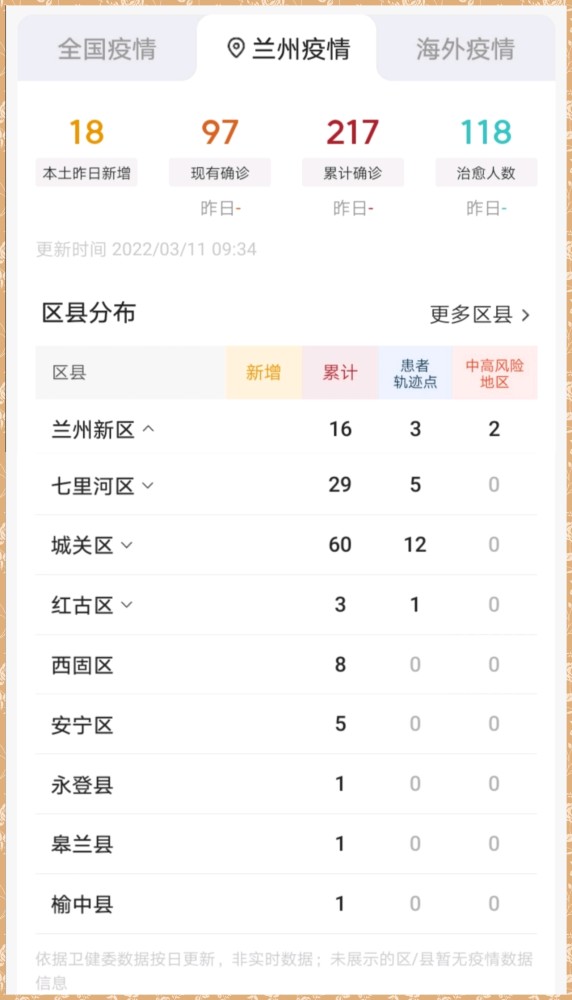Viewport: 572px width, 1000px height.
Task: Select the 中高风险地区 column header
Action: point(494,373)
